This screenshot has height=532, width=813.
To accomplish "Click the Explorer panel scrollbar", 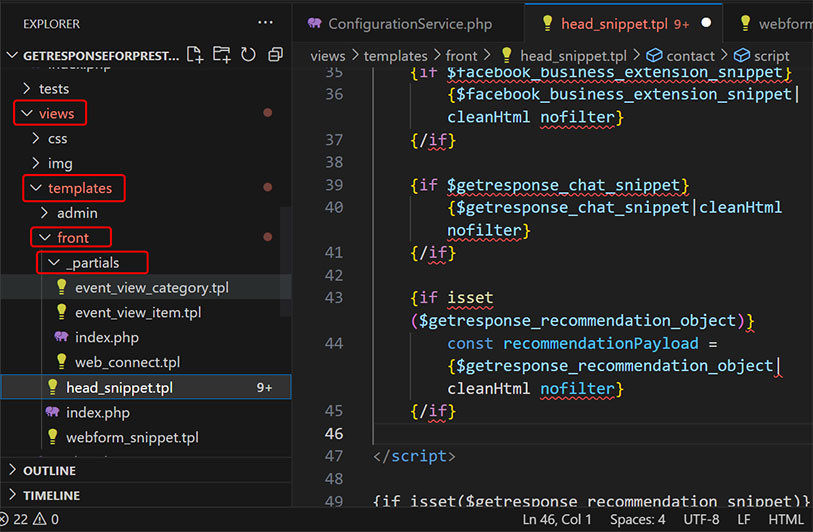I will [x=285, y=262].
